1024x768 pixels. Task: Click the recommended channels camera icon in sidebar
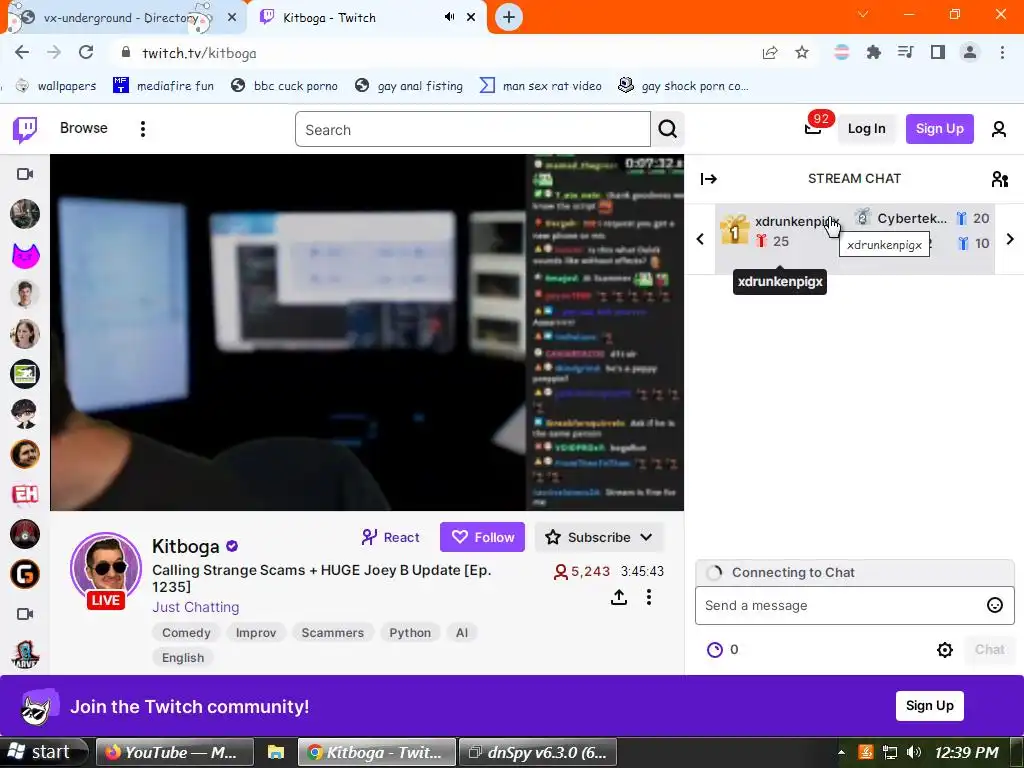coord(25,614)
